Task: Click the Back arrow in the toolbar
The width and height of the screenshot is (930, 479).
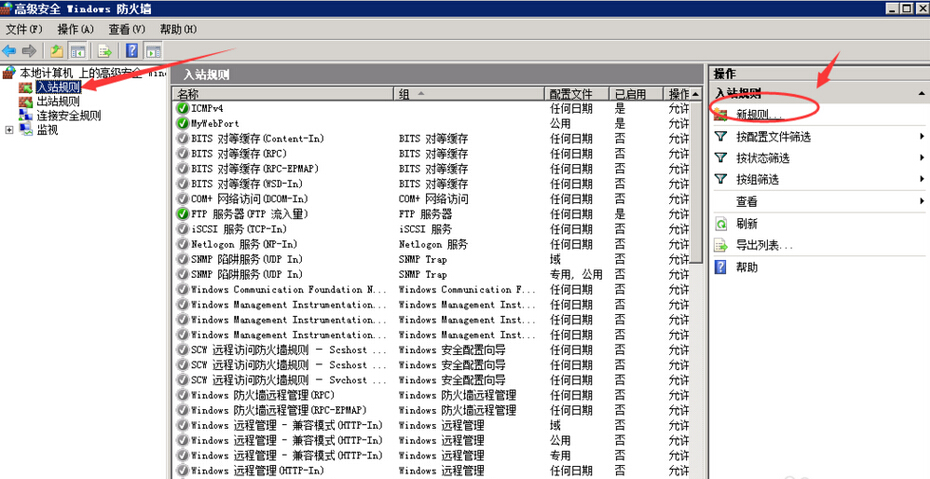Action: pyautogui.click(x=9, y=50)
